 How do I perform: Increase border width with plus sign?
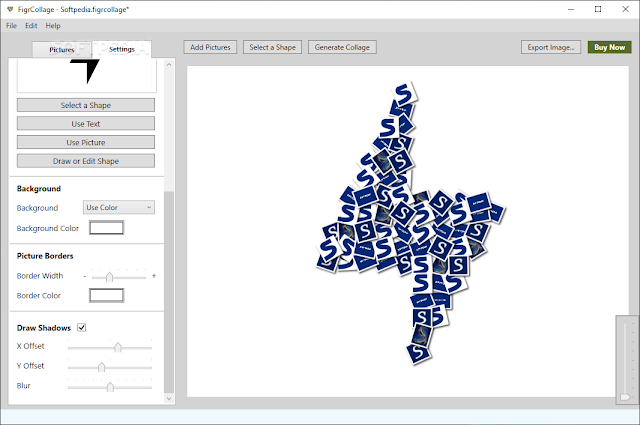click(154, 276)
